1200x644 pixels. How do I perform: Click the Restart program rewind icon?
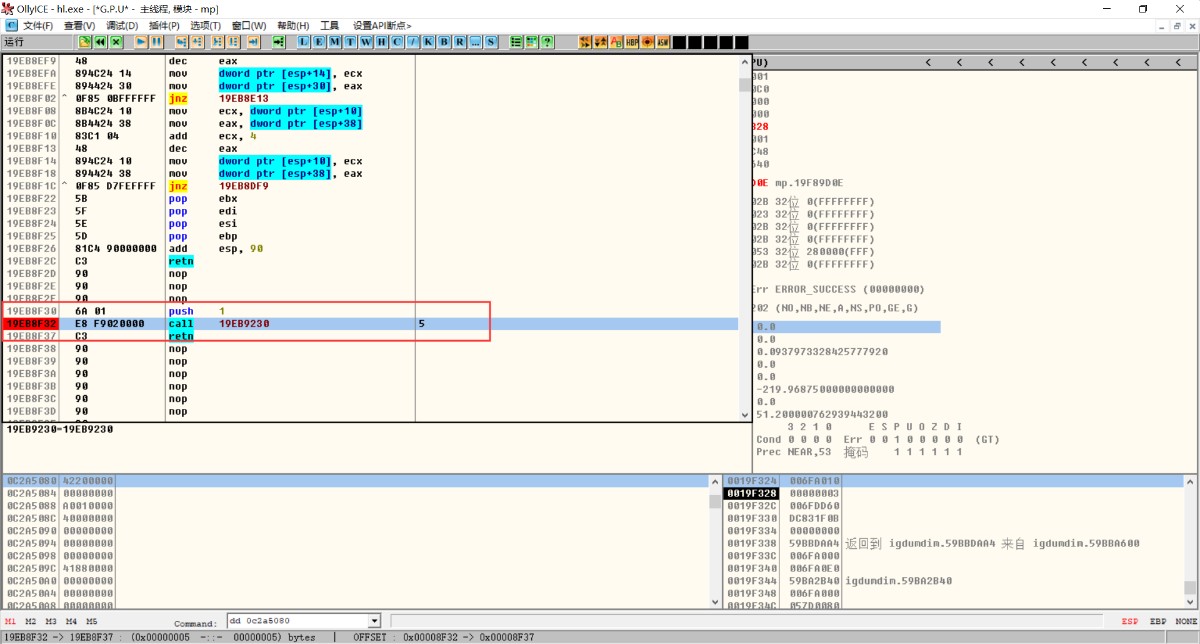pos(101,42)
